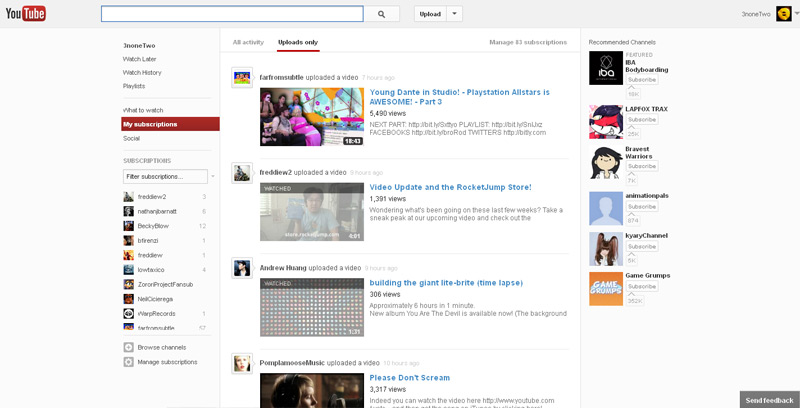
Task: Open PomplamooseMusic's feed avatar
Action: point(242,363)
